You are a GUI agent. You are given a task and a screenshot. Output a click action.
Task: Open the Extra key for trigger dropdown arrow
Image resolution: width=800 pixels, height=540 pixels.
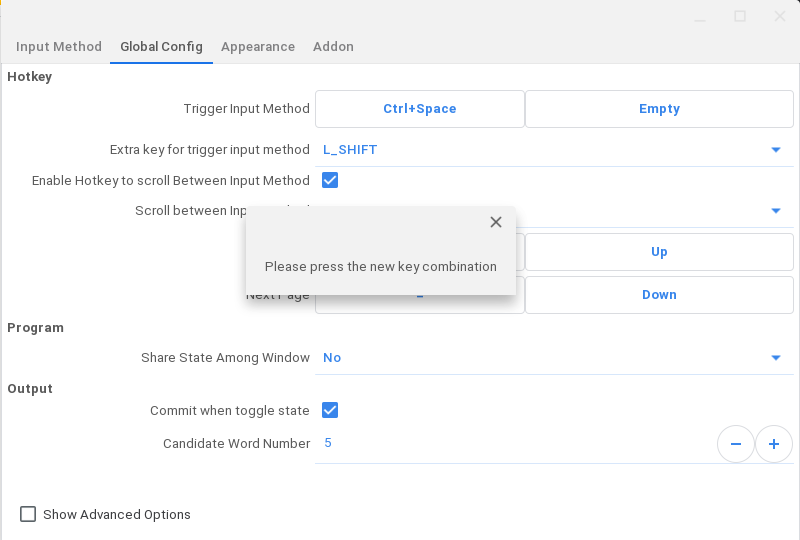(x=775, y=150)
